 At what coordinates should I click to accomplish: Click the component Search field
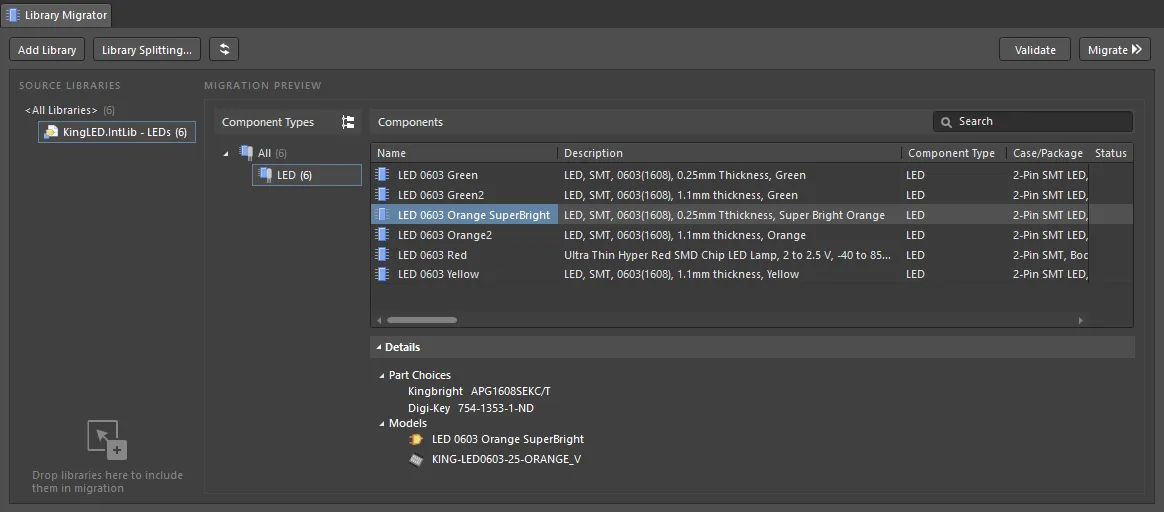click(x=1033, y=122)
